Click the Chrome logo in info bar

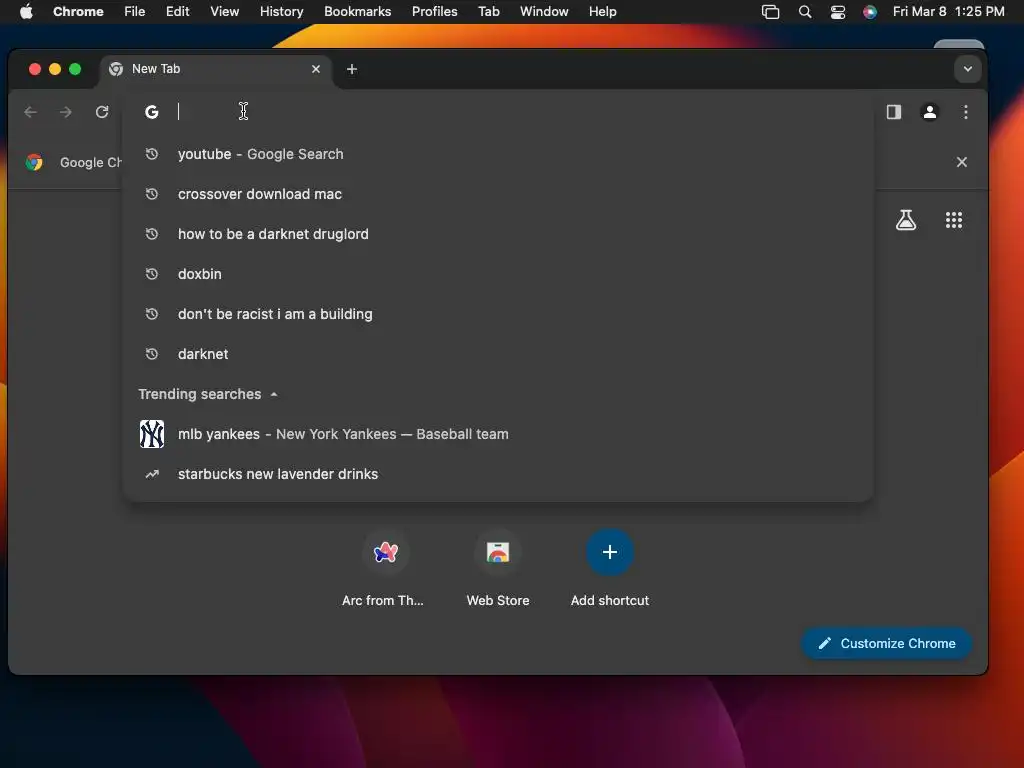(x=34, y=162)
